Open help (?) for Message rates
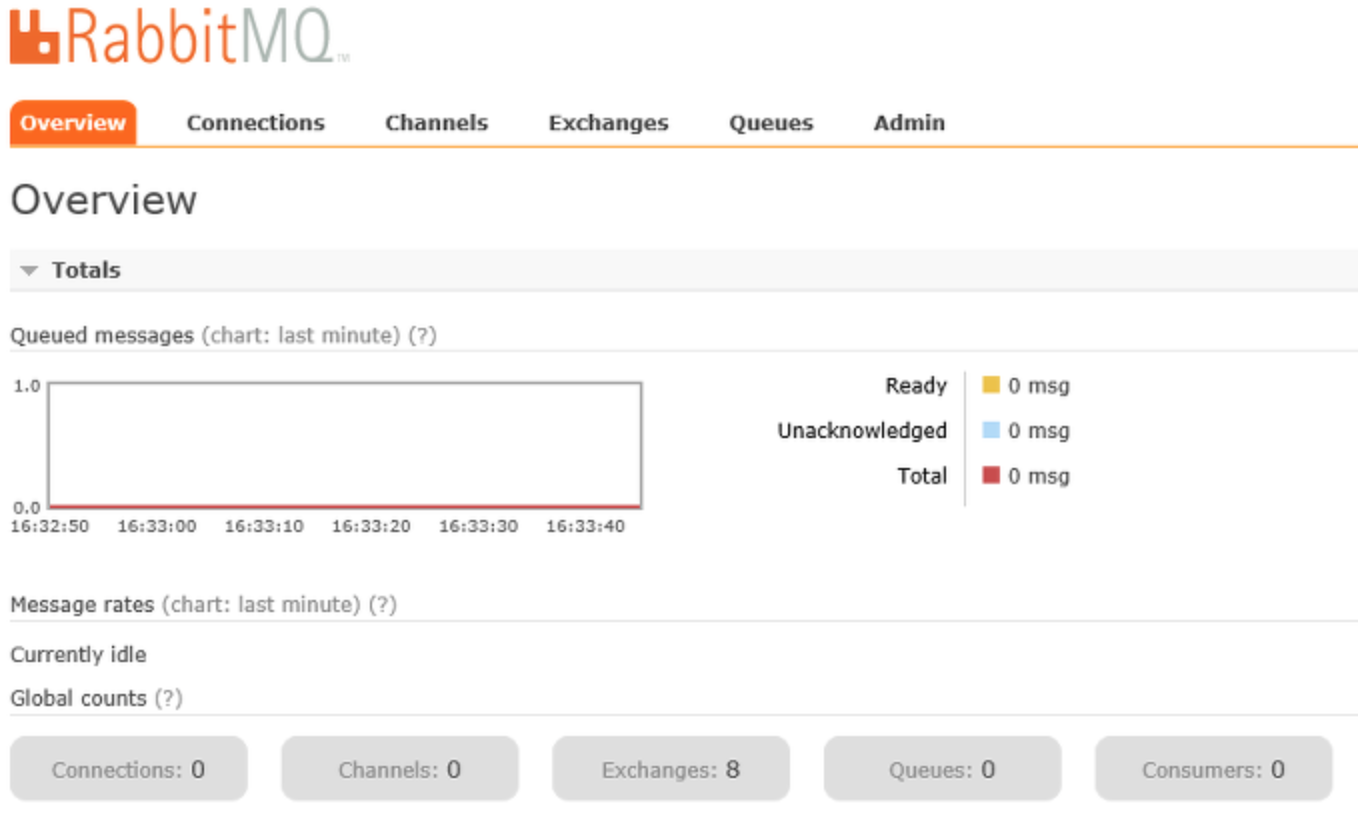 point(382,605)
